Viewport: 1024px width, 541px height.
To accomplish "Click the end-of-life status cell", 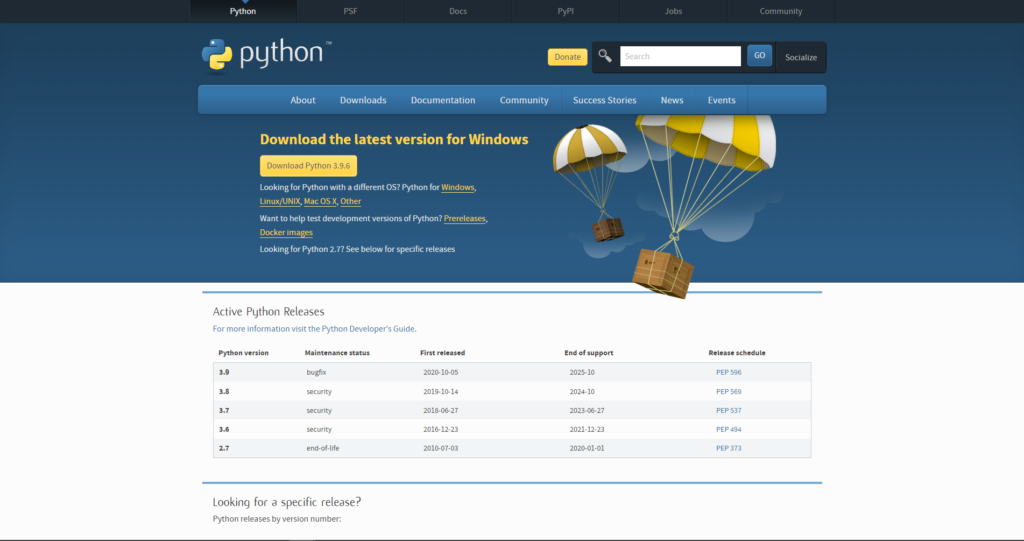I will point(323,449).
